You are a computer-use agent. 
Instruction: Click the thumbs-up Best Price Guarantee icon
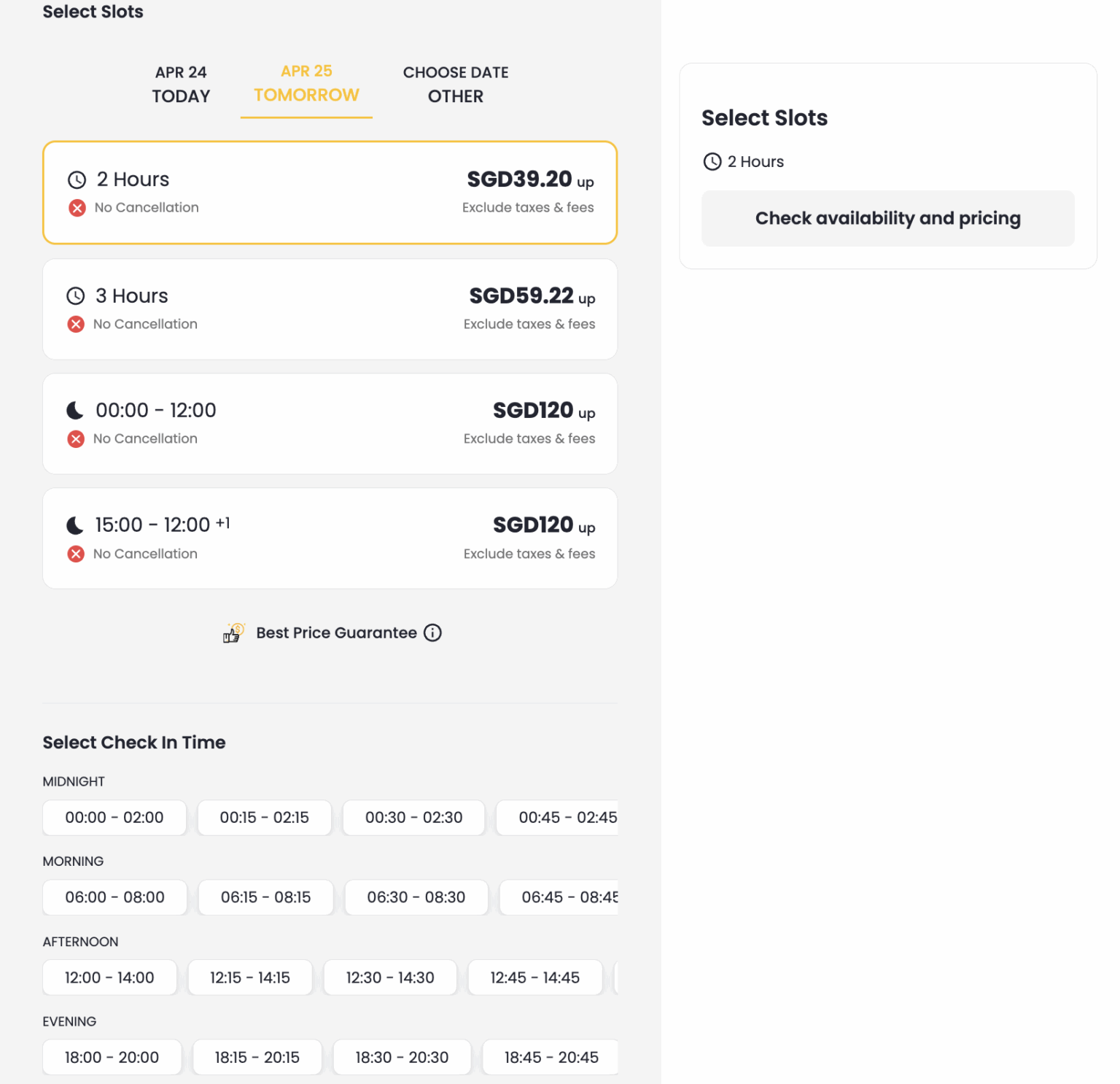[x=234, y=632]
